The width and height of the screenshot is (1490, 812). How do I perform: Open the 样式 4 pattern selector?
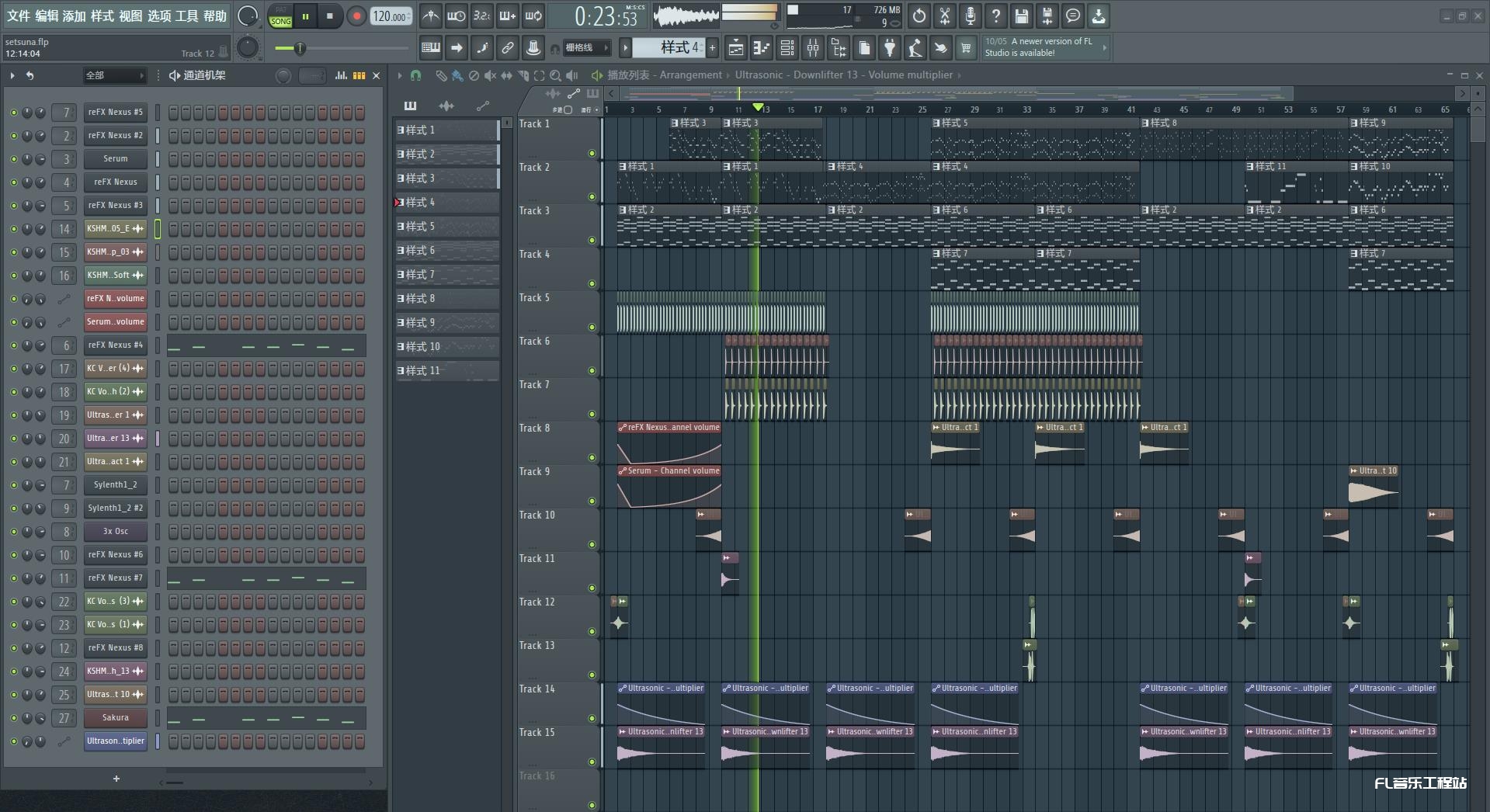point(669,48)
